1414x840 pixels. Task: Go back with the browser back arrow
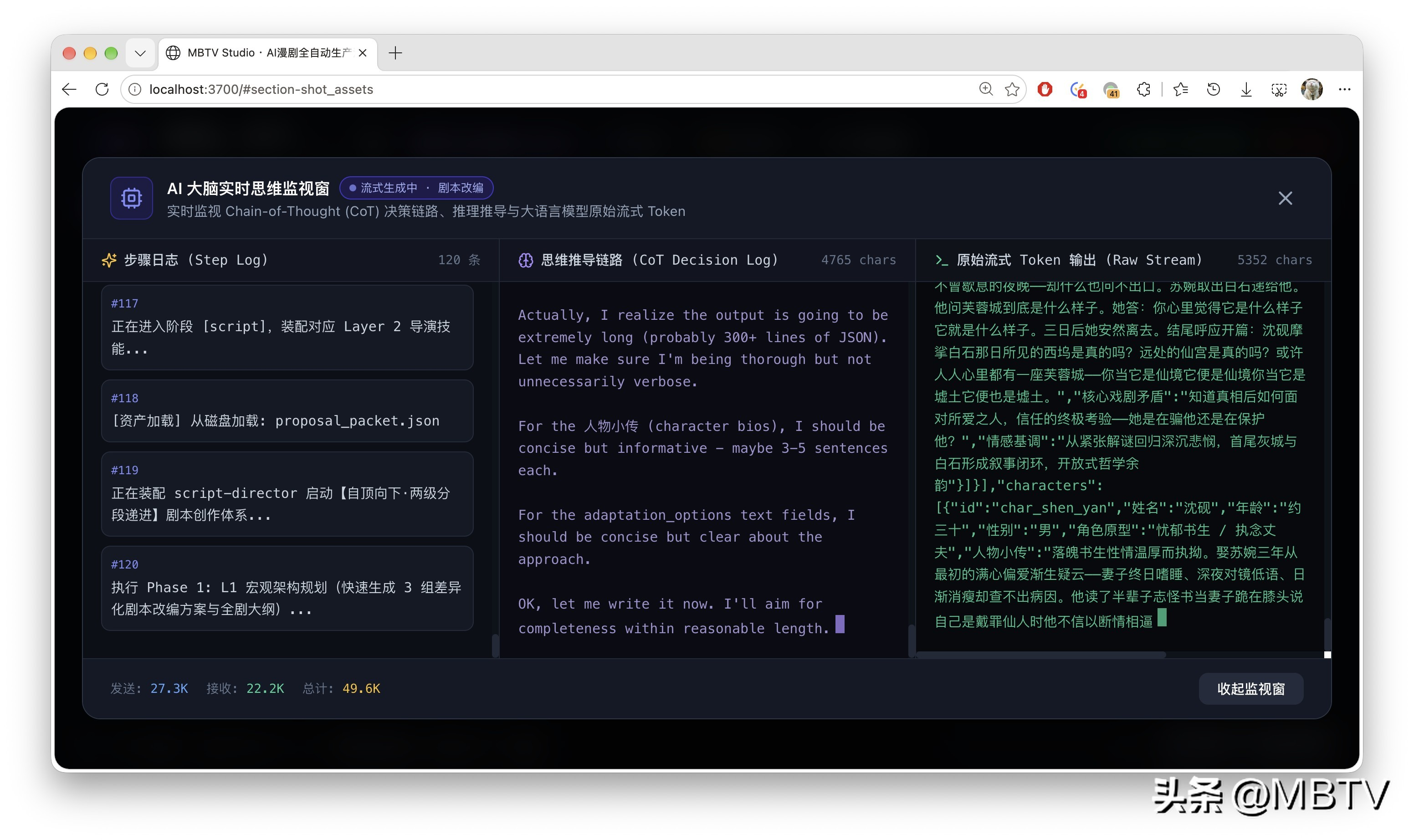click(69, 89)
